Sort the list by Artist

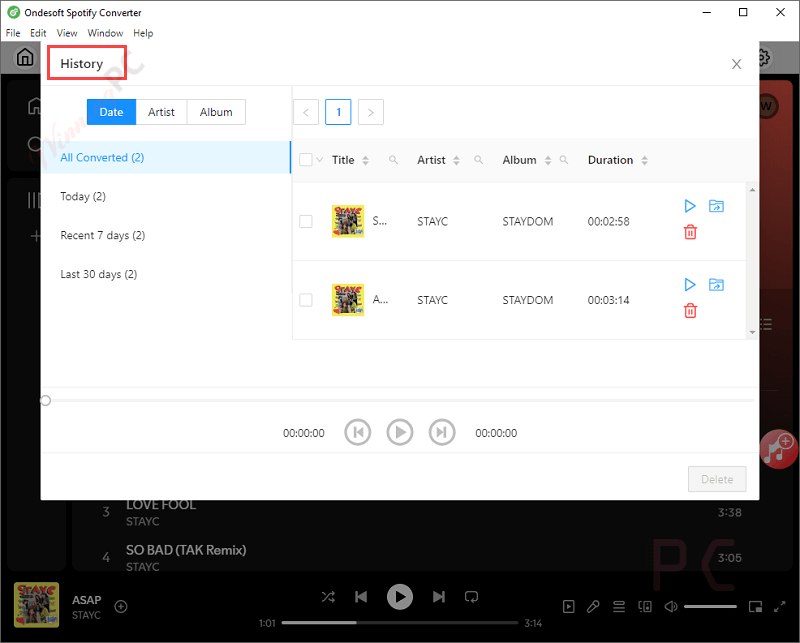(x=456, y=160)
